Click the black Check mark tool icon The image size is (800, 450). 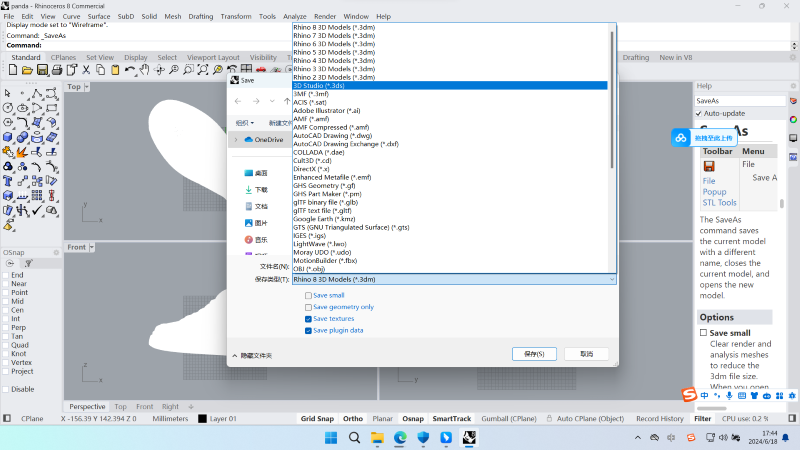[37, 210]
